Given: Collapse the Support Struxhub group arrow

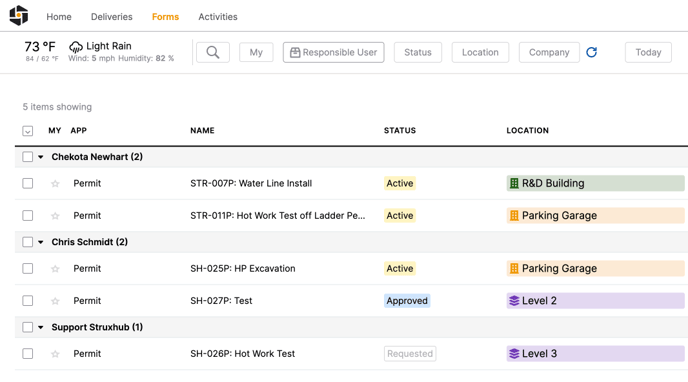Looking at the screenshot, I should [x=41, y=327].
